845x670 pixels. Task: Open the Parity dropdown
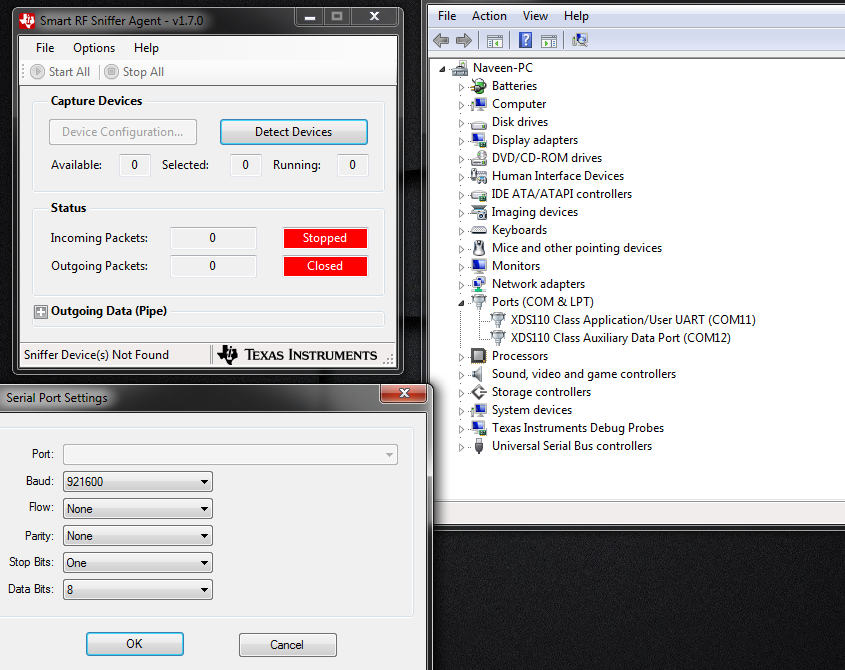[138, 536]
